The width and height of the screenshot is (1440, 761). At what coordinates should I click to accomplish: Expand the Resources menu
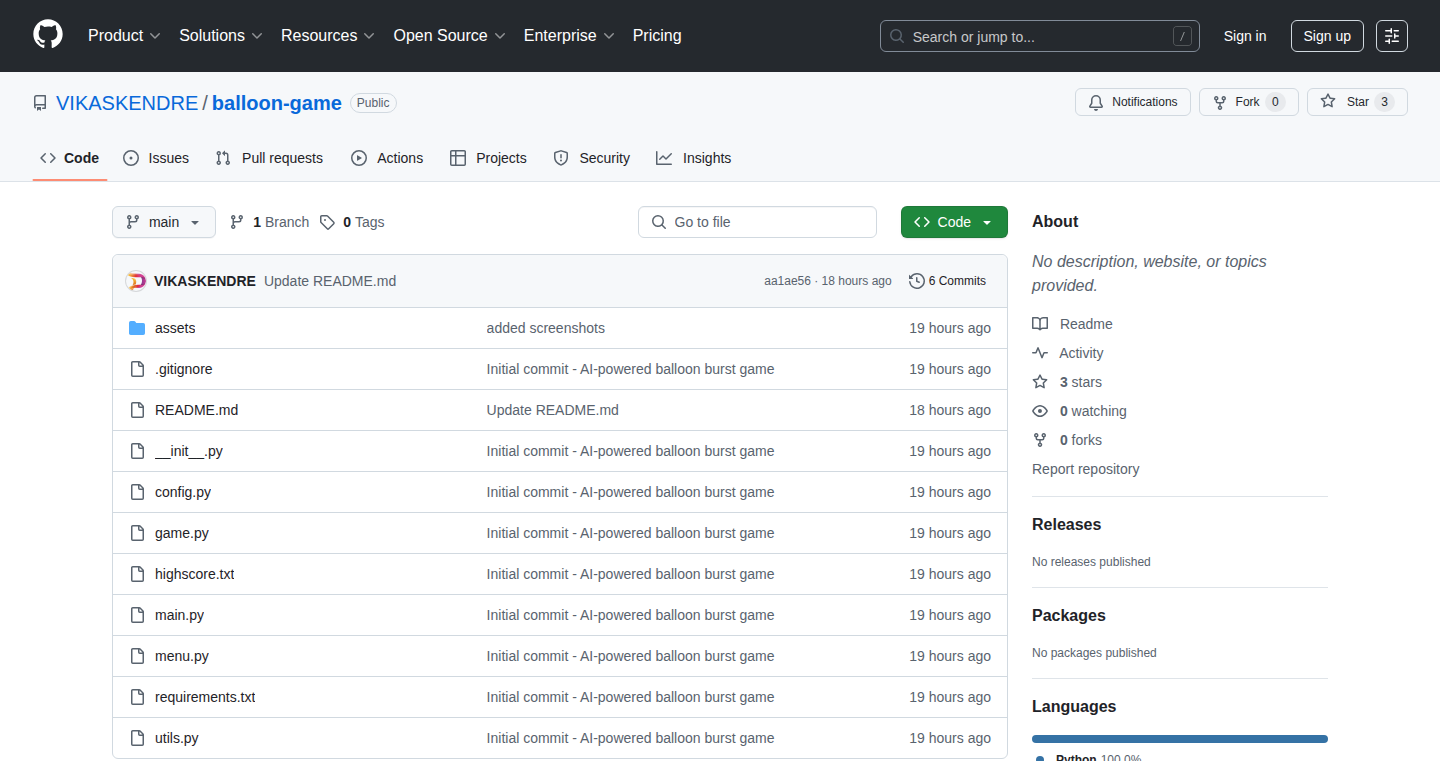coord(328,36)
